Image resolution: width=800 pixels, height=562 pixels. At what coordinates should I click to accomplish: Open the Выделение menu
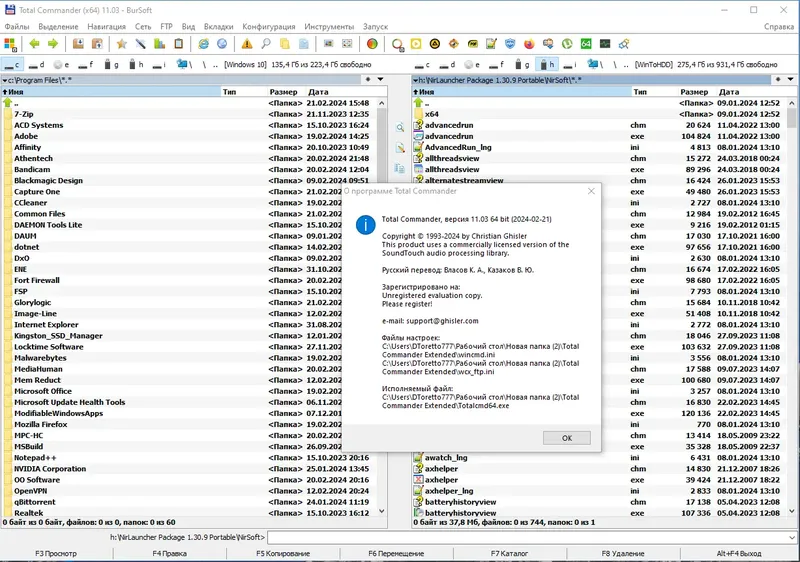tap(58, 27)
